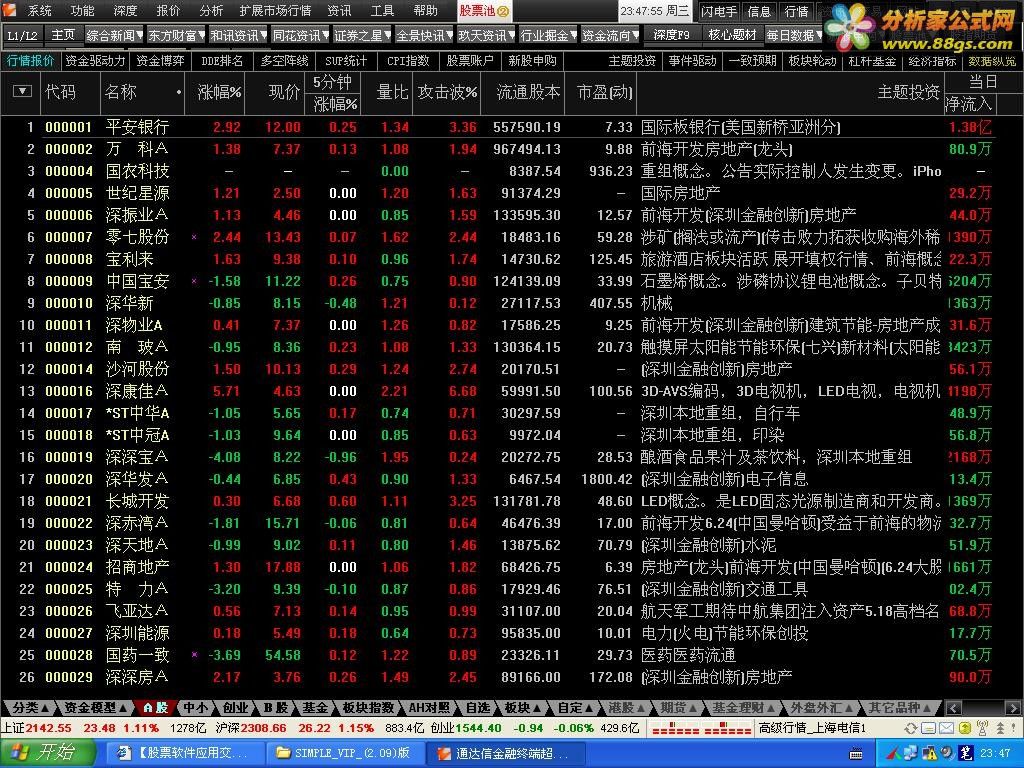The image size is (1024, 768).
Task: Click the network warning tray icon
Action: 929,753
